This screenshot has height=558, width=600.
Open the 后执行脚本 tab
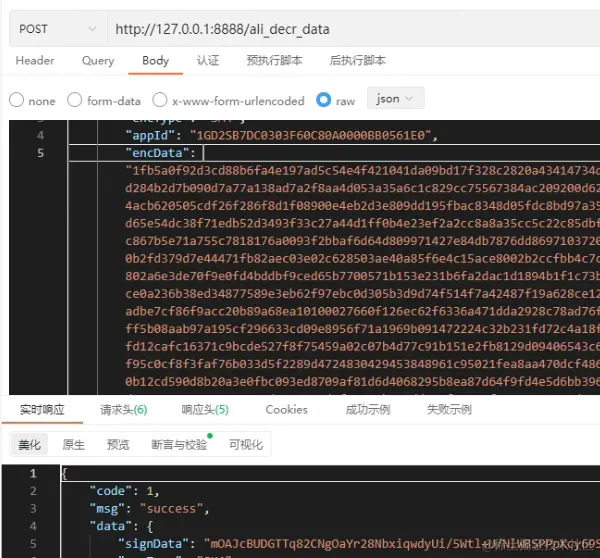357,60
